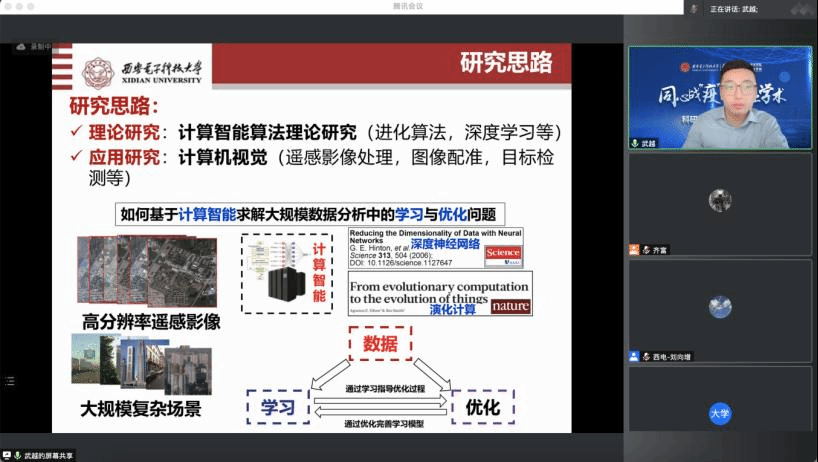Click the 录制中 recording label
Viewport: 818px width, 462px height.
click(41, 47)
